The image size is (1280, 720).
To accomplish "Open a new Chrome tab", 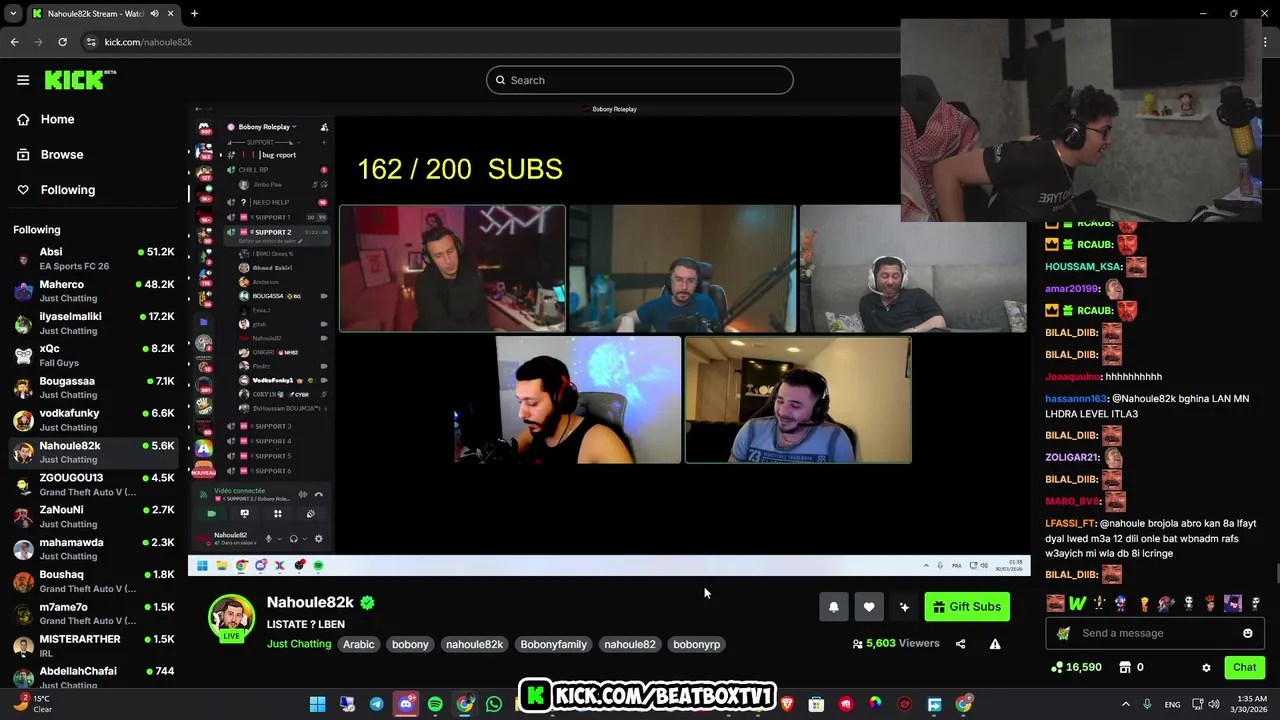I will point(194,13).
